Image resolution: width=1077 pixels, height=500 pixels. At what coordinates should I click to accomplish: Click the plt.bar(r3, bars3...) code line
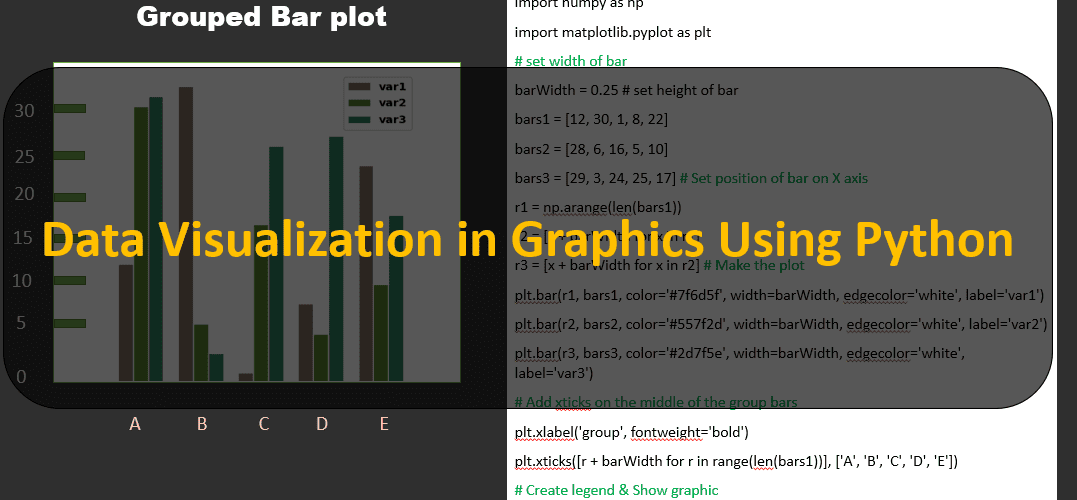(740, 363)
